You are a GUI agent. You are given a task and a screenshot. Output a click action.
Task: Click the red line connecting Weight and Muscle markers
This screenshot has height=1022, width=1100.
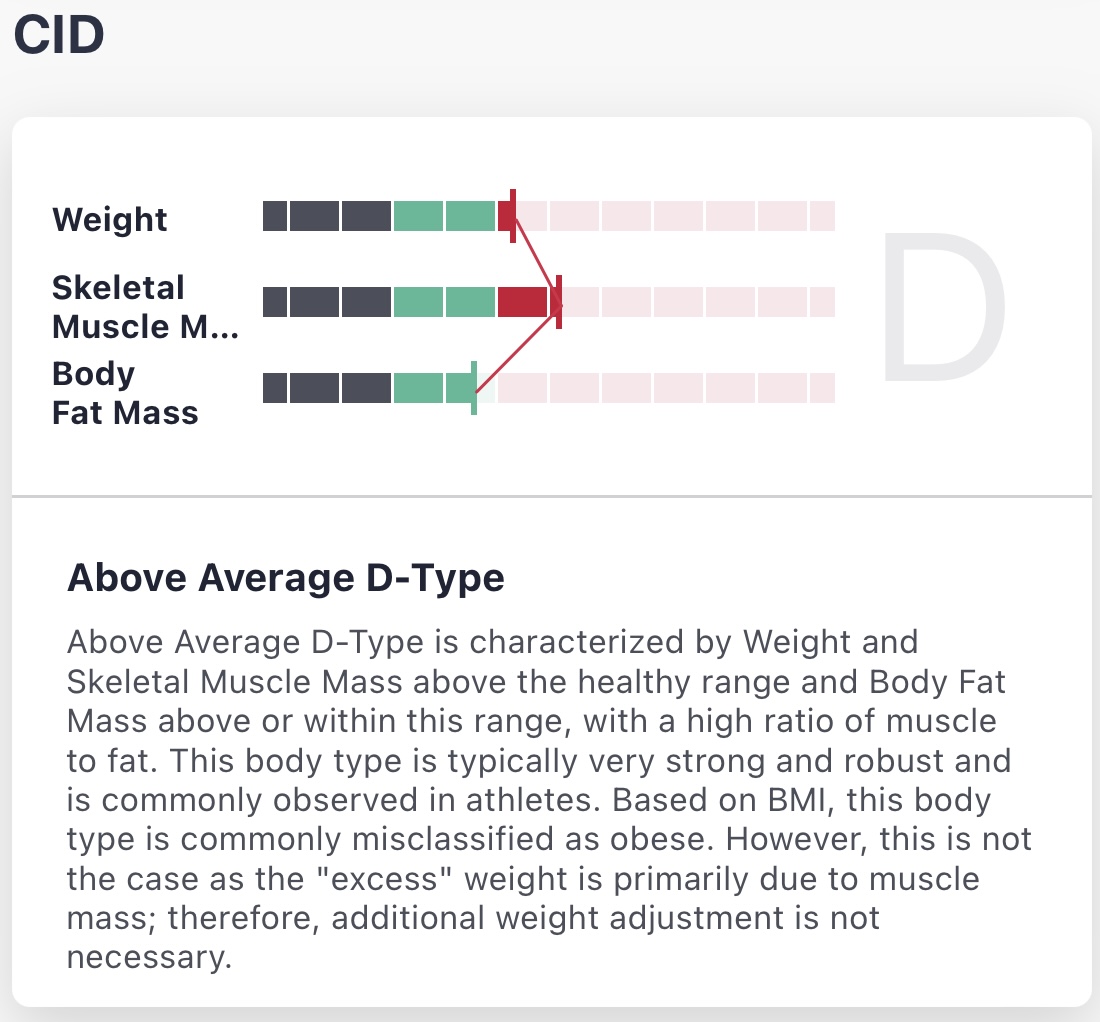click(x=537, y=260)
